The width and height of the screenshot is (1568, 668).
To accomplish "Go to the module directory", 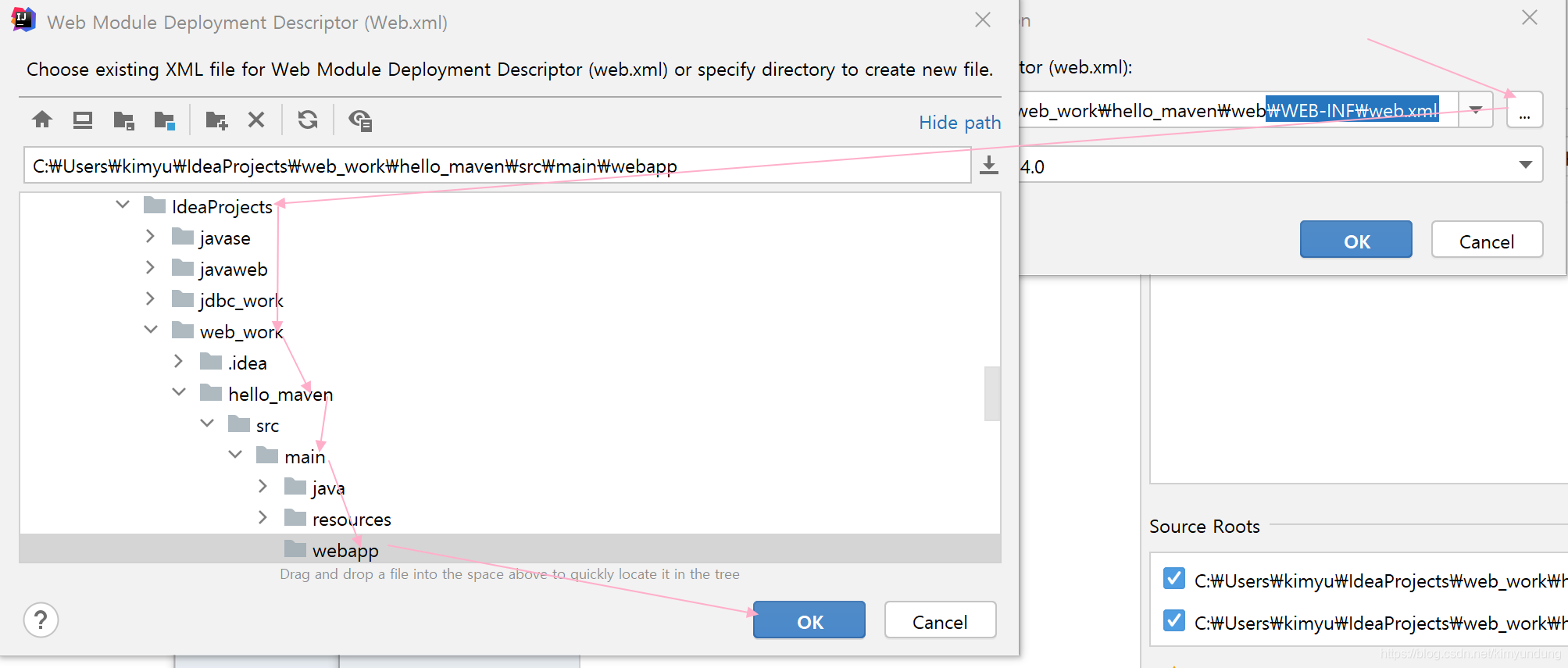I will tap(165, 120).
